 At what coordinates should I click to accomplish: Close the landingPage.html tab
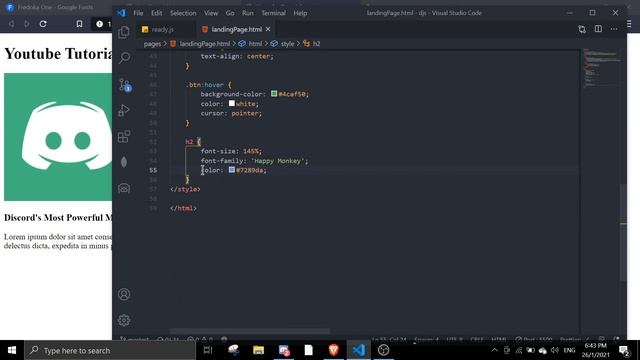268,29
